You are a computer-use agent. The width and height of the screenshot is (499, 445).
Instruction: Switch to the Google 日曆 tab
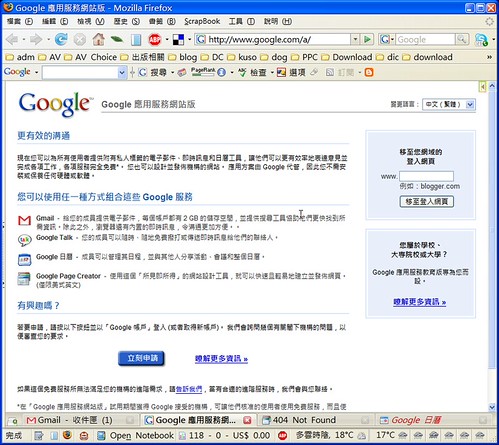434,420
